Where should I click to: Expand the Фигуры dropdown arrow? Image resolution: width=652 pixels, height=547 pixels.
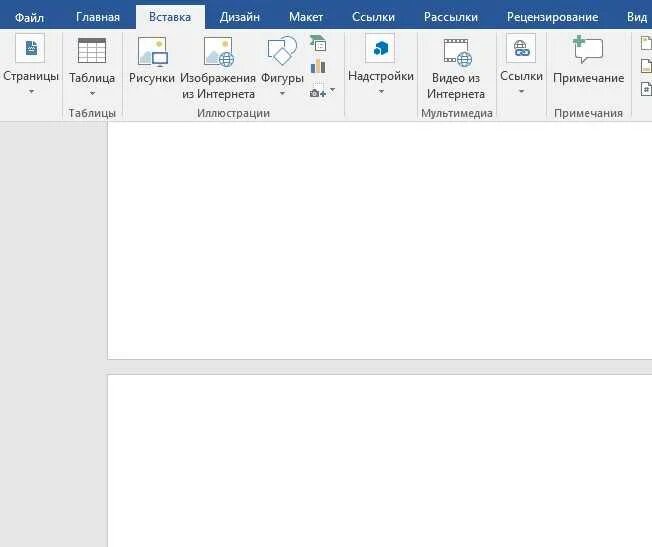tap(282, 94)
